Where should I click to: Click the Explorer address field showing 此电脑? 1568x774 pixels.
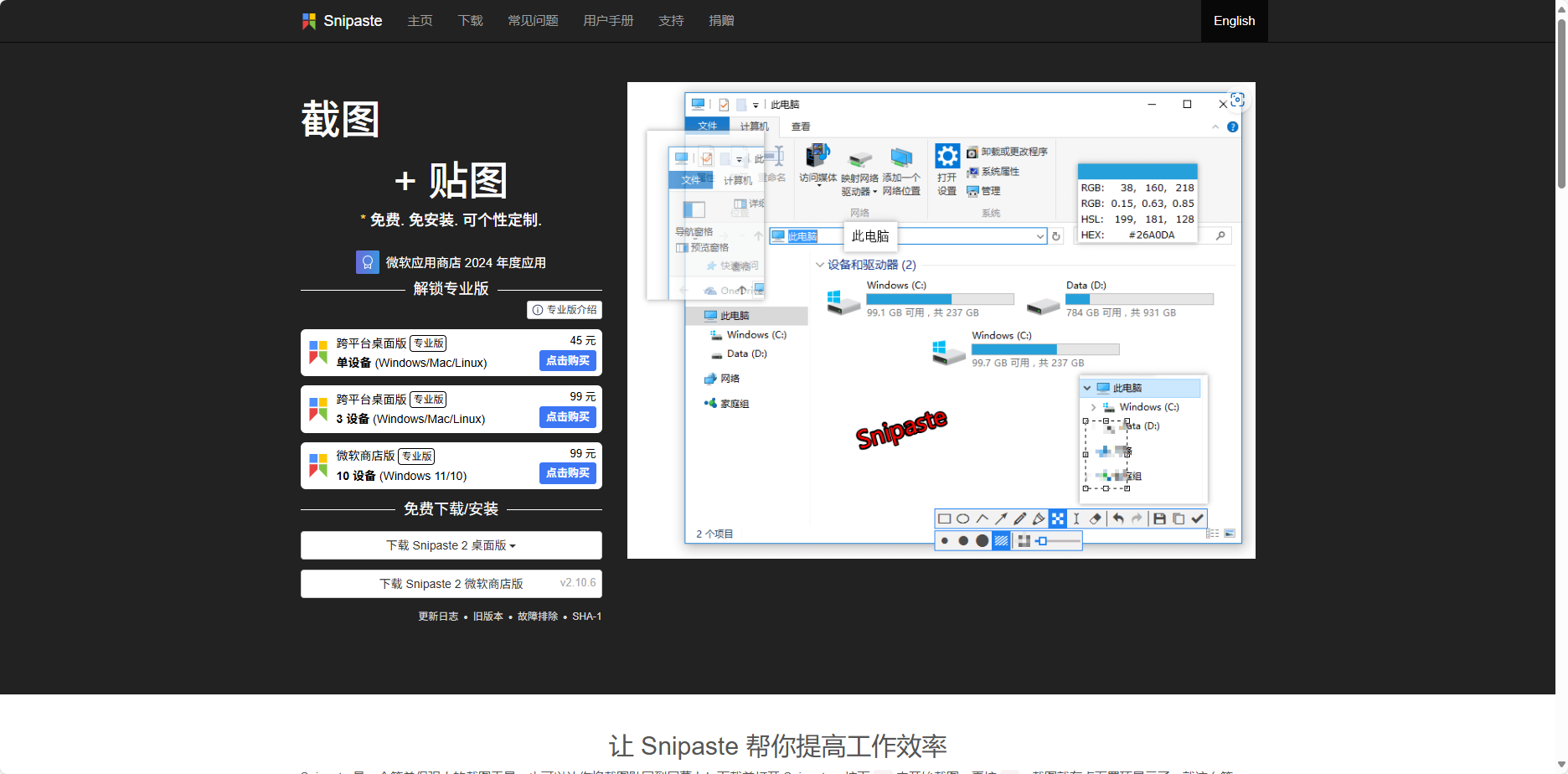tap(909, 236)
